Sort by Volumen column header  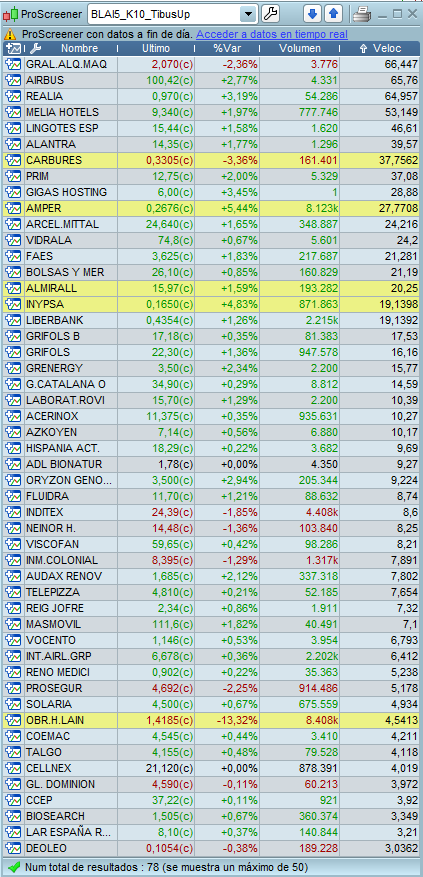(x=300, y=49)
